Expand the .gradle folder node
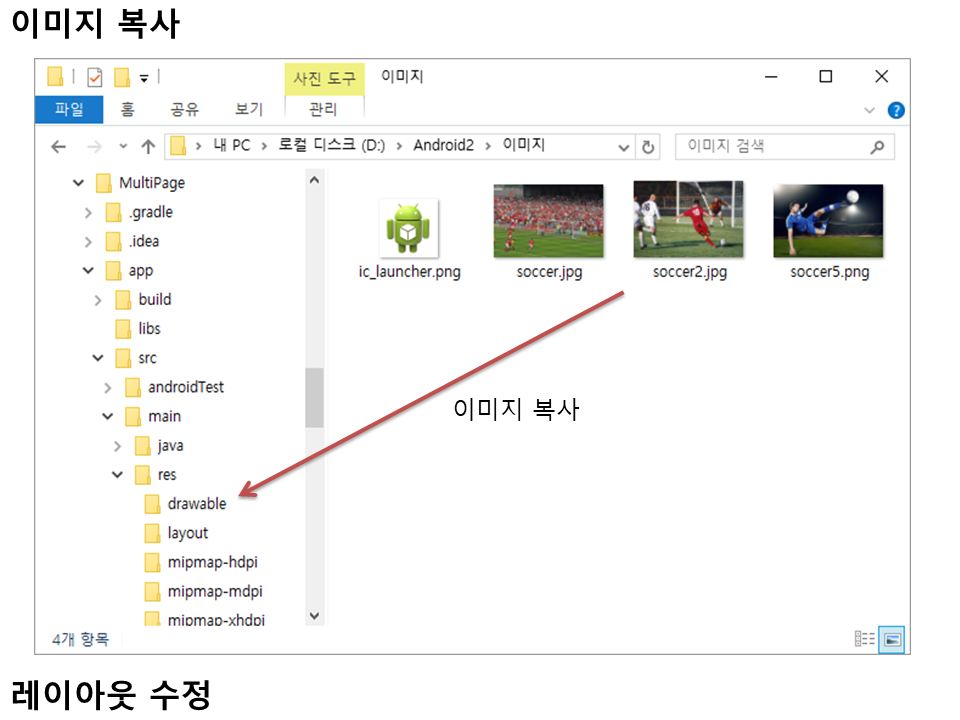The image size is (960, 720). pos(89,212)
